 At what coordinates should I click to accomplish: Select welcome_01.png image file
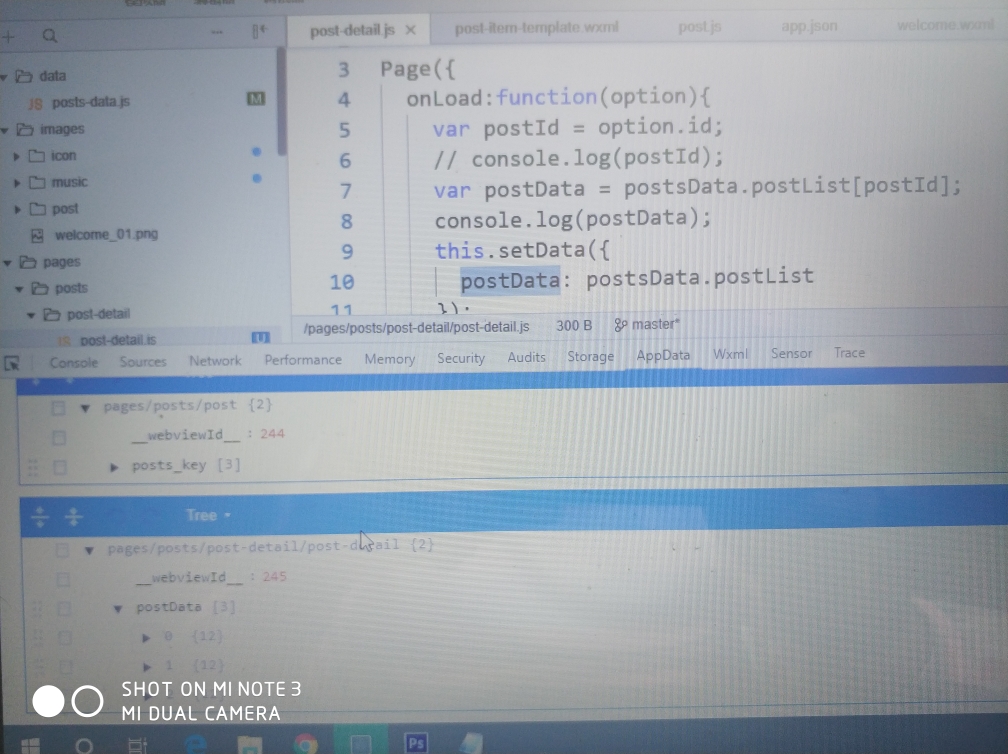pyautogui.click(x=106, y=235)
